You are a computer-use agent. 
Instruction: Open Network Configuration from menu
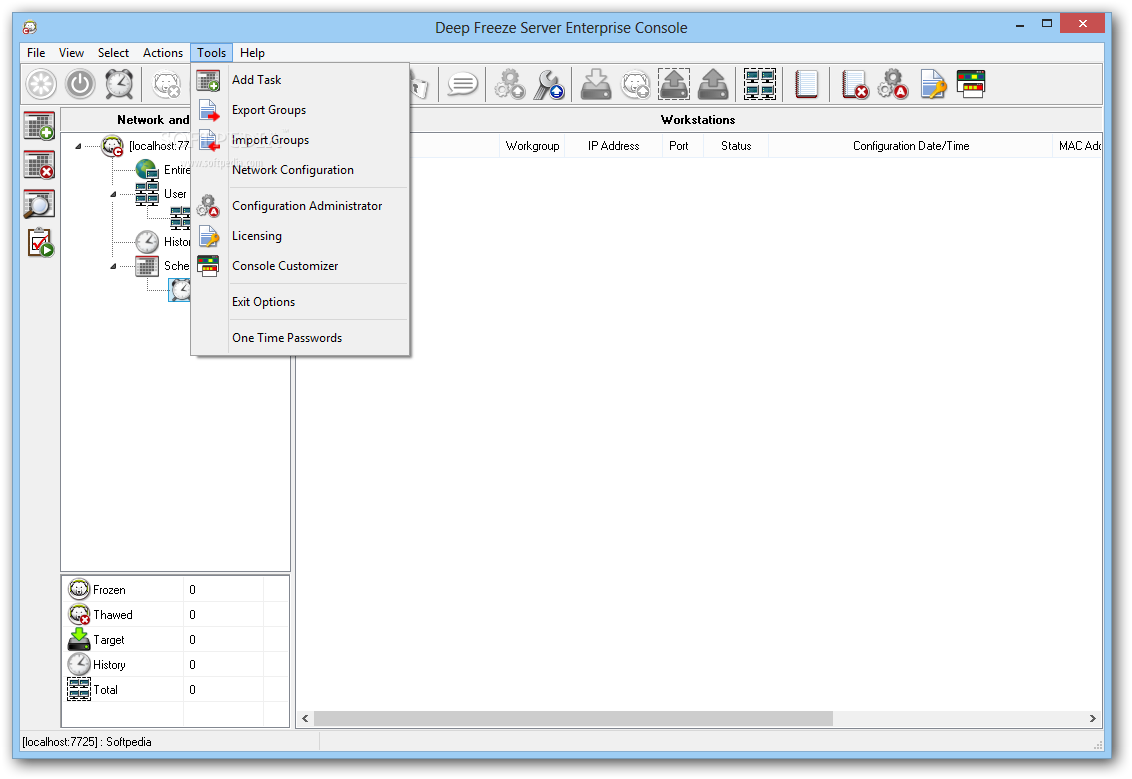[x=300, y=170]
